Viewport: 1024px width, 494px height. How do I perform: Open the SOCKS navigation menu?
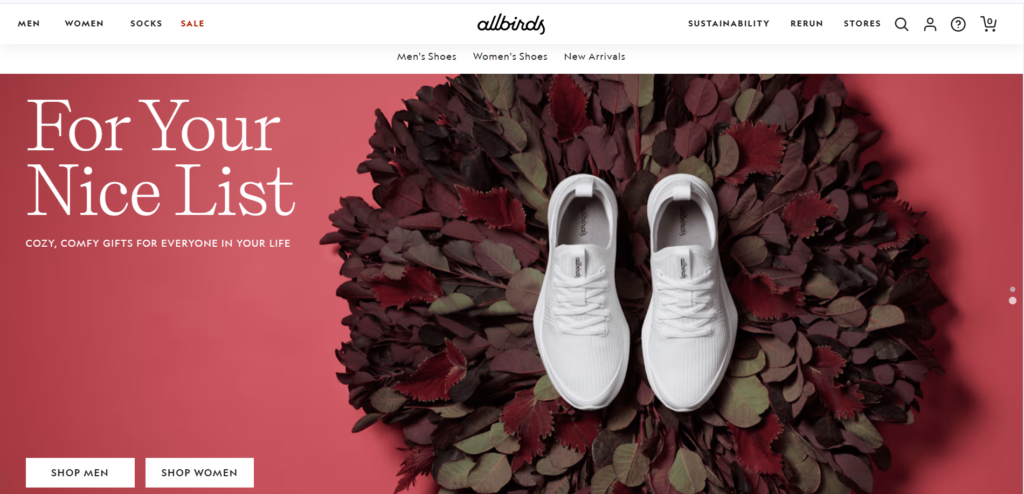146,24
